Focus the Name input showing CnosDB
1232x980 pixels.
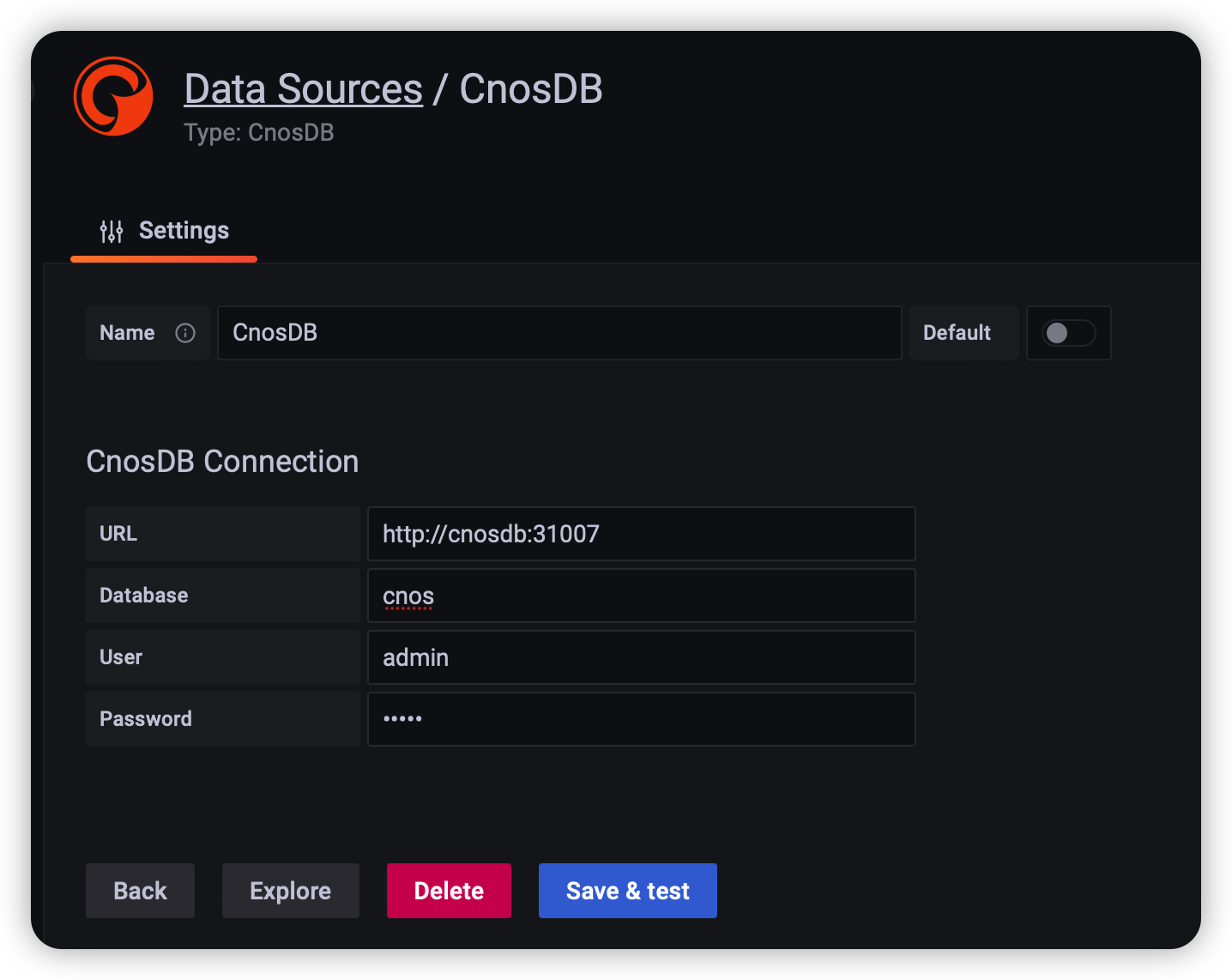point(558,333)
